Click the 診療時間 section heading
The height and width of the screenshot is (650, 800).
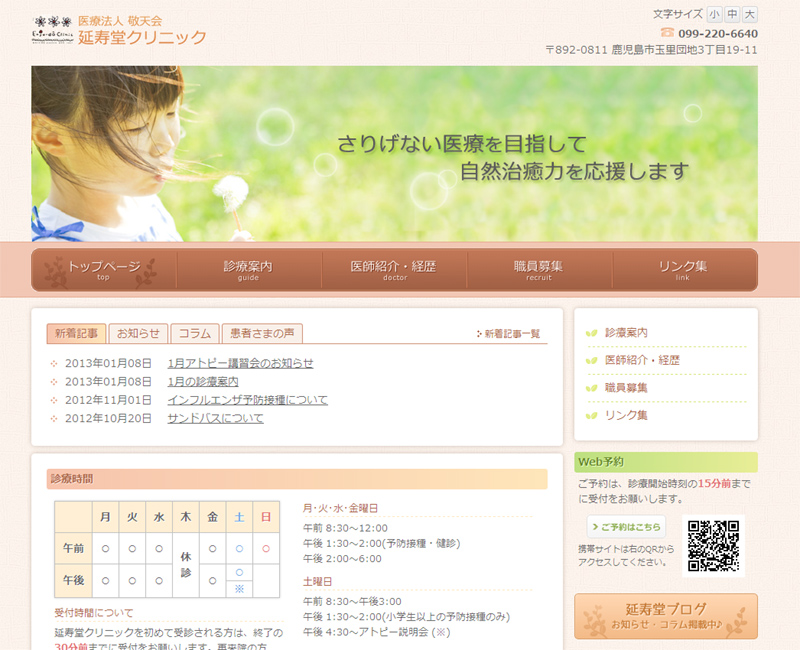coord(297,479)
